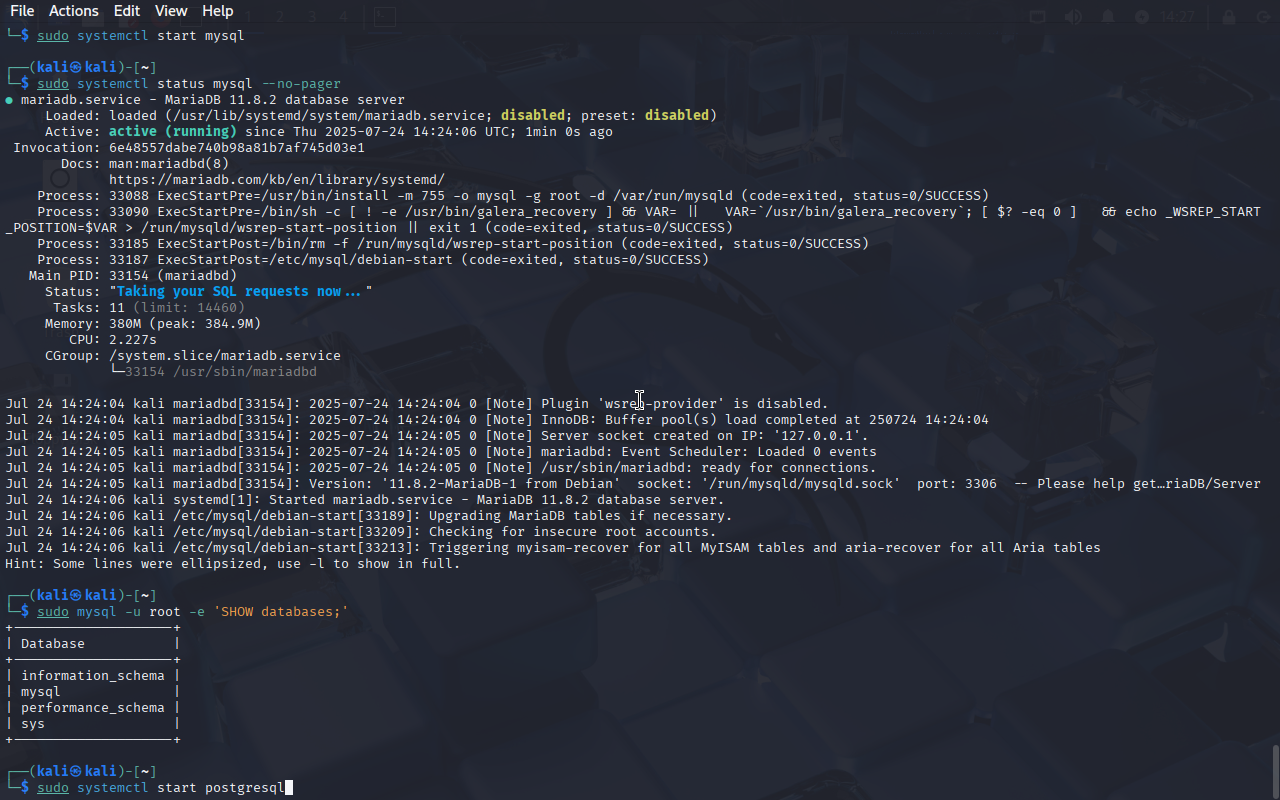The width and height of the screenshot is (1280, 800).
Task: Click the 'InnoDB: Buffer pool(s) load completed' log line
Action: [x=497, y=420]
